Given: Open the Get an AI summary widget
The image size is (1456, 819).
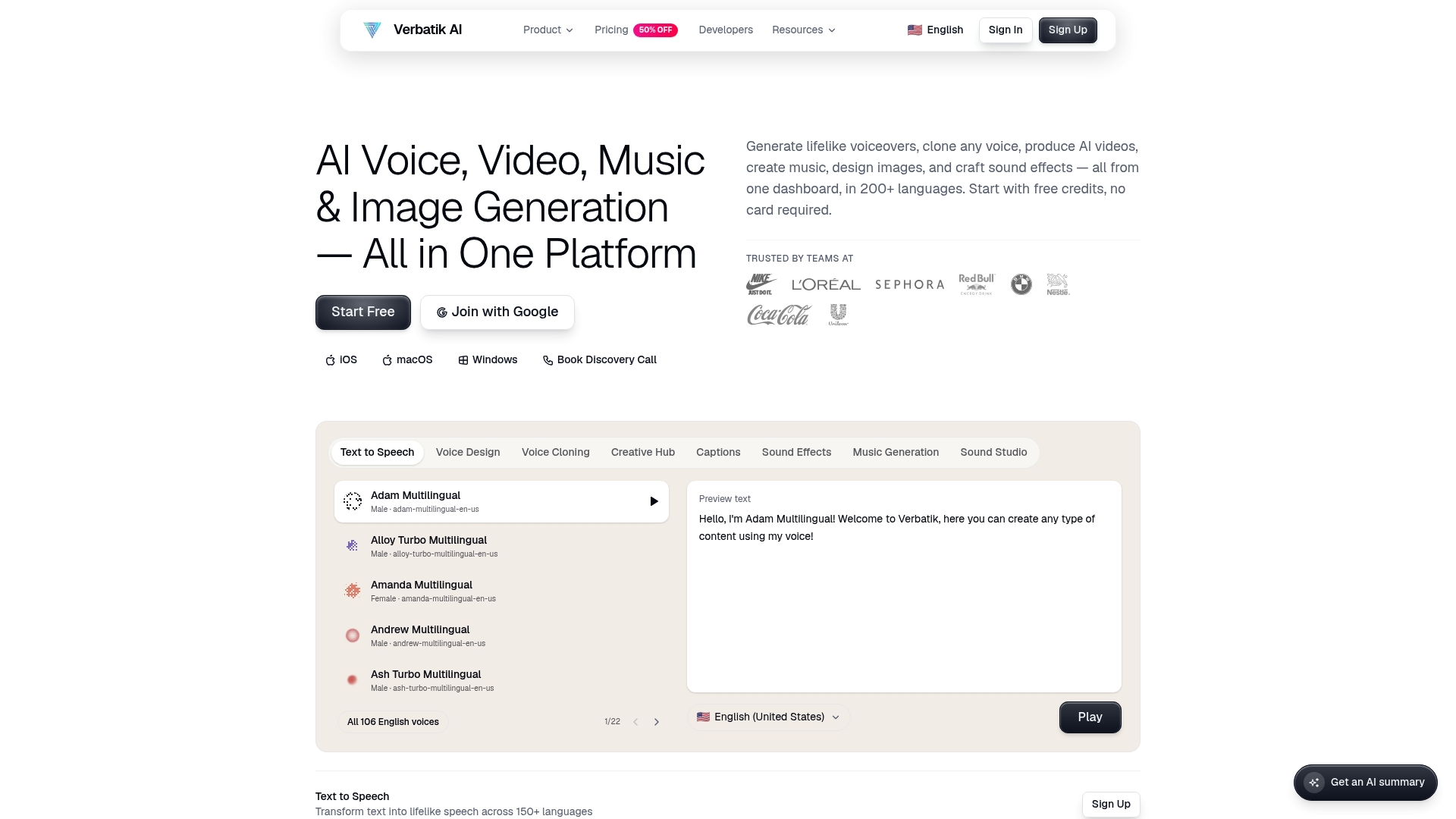Looking at the screenshot, I should 1366,783.
